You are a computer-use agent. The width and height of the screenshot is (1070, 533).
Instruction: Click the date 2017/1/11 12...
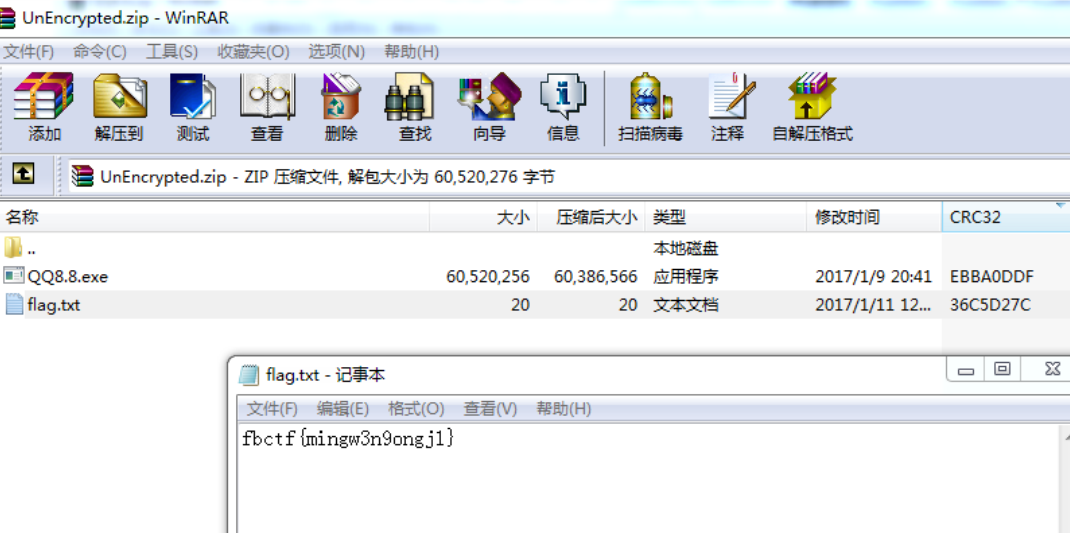pyautogui.click(x=873, y=304)
